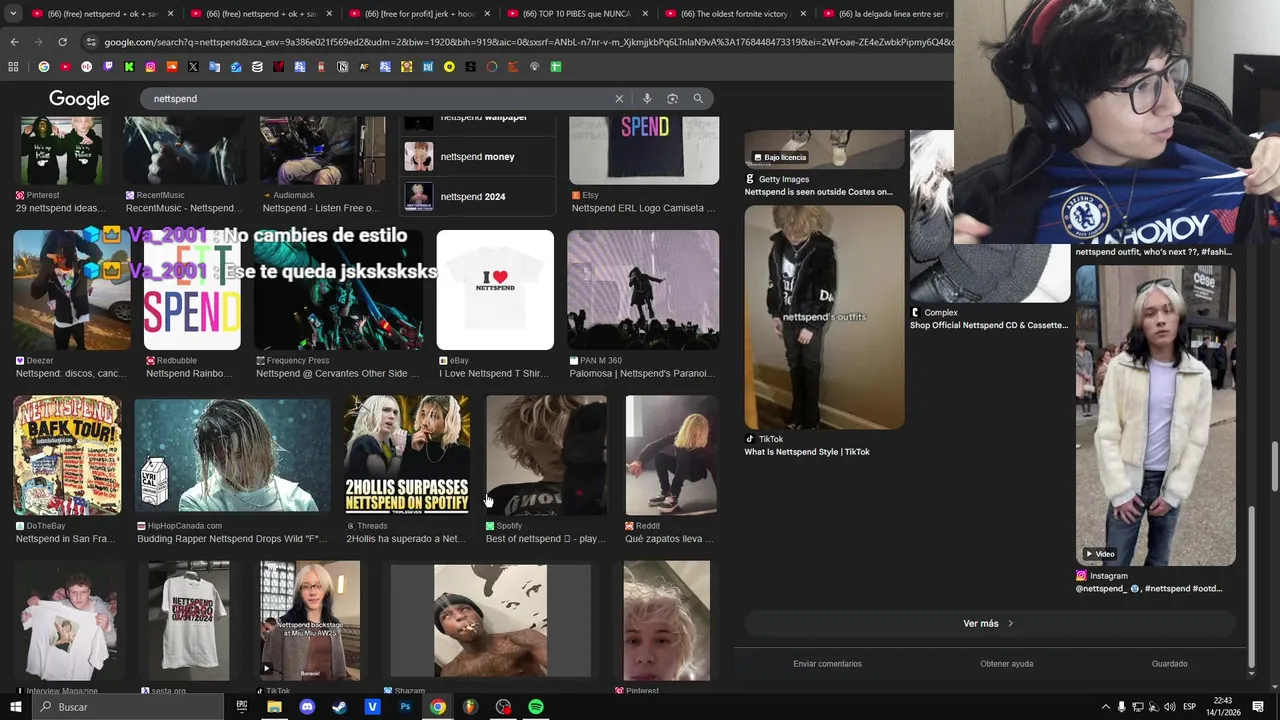Click 'Obtener ayuda' link
1280x720 pixels.
click(x=1007, y=664)
